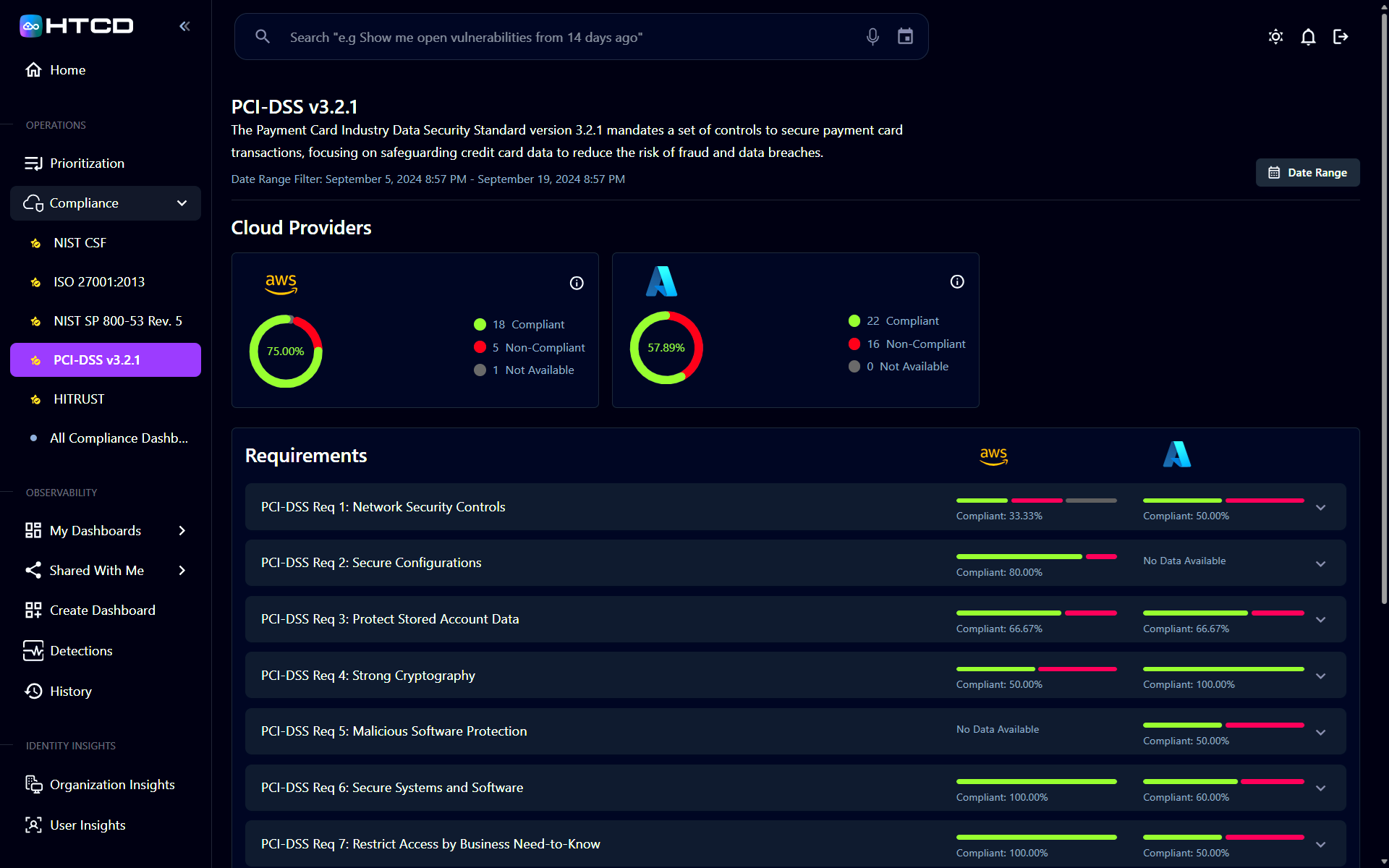Select Organization Insights under Identity Insights

pyautogui.click(x=112, y=784)
